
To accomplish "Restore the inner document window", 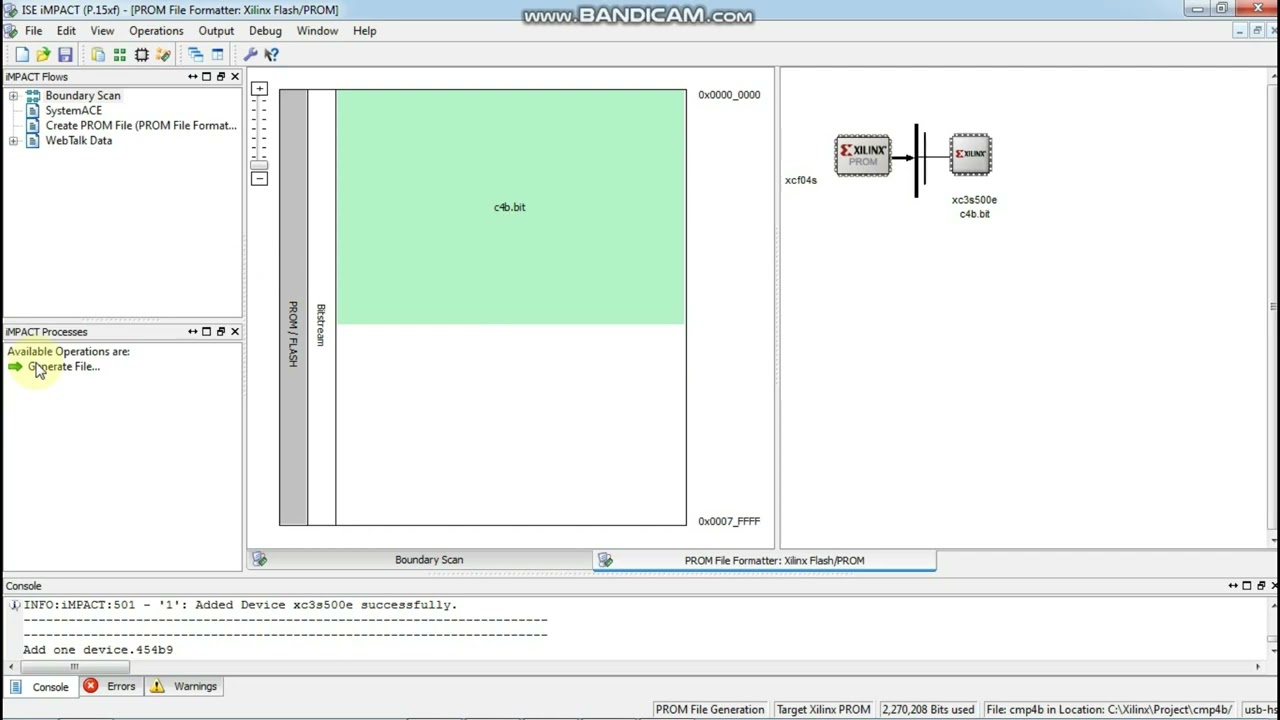I will 1257,31.
